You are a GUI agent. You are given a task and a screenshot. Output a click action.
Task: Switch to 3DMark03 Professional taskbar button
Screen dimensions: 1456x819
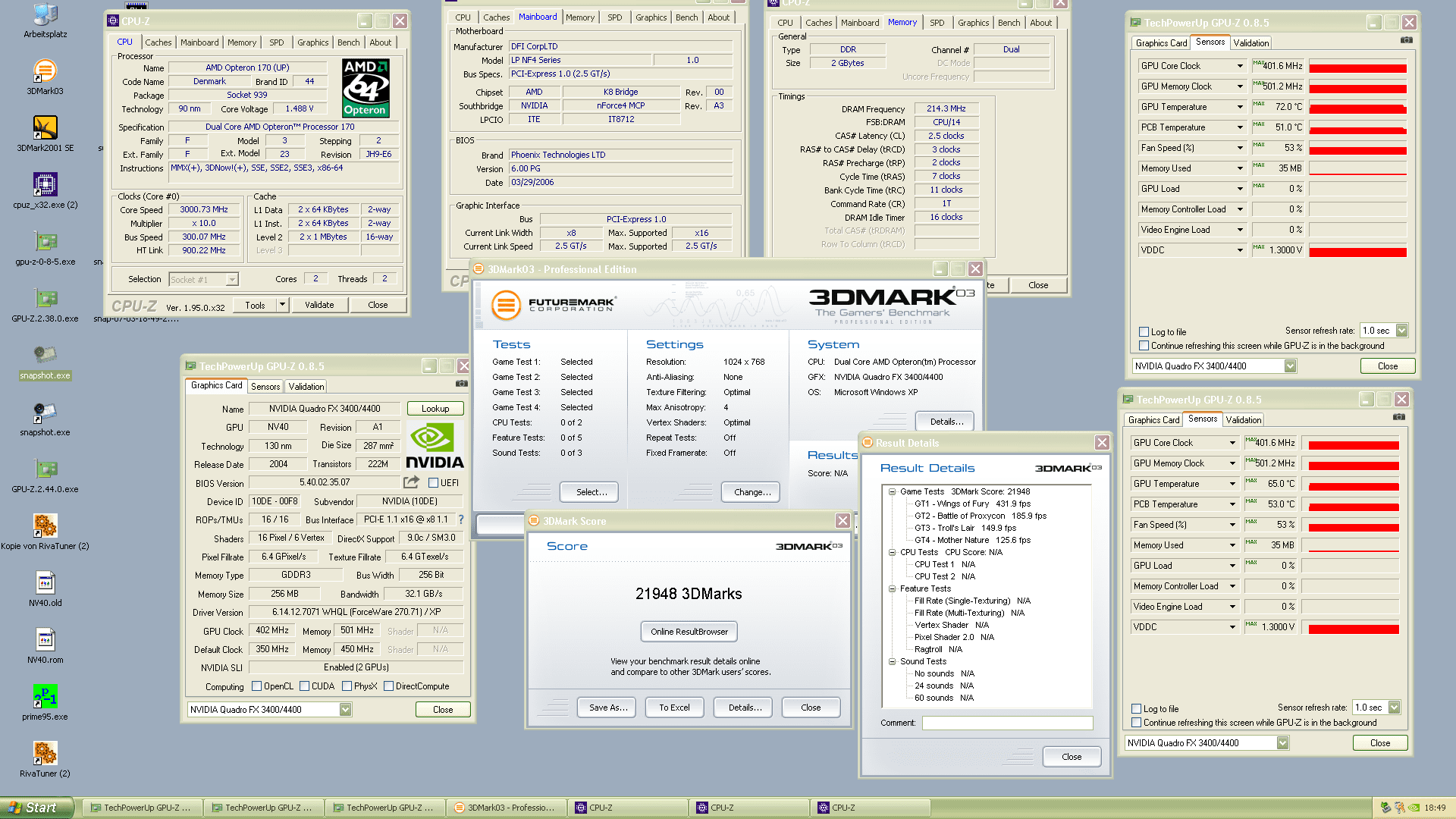pos(507,808)
